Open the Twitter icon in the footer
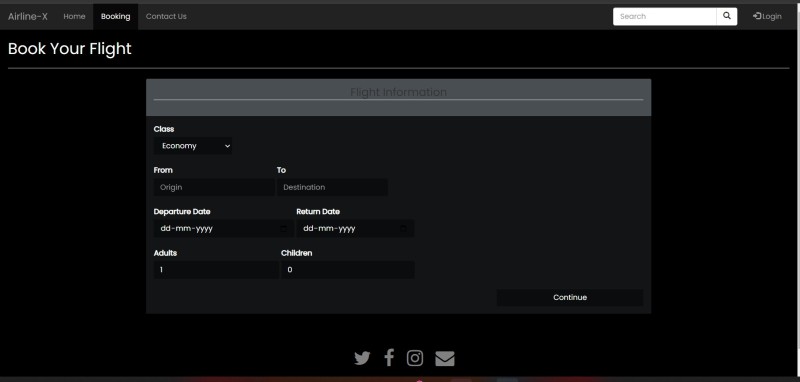Screen dimensions: 800x382 (362, 358)
